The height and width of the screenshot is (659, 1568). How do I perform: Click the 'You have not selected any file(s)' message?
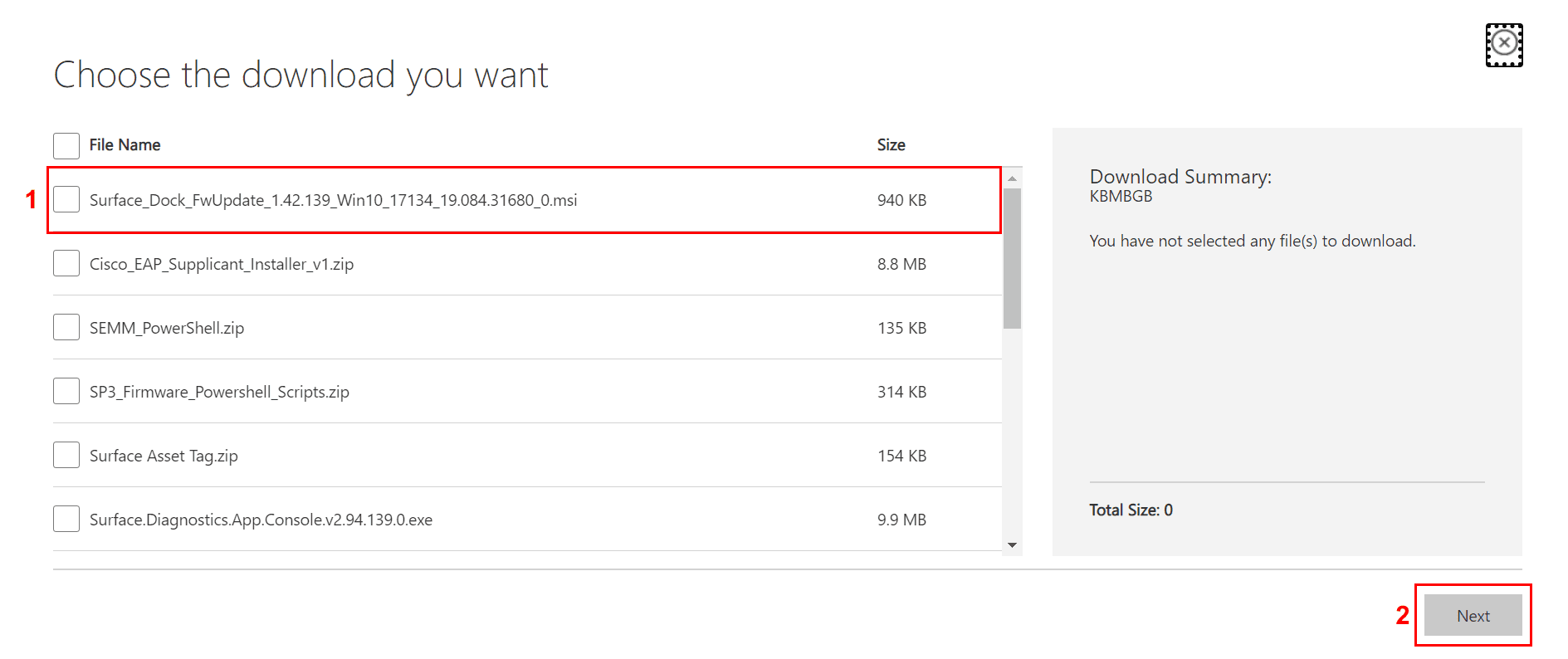pos(1253,242)
